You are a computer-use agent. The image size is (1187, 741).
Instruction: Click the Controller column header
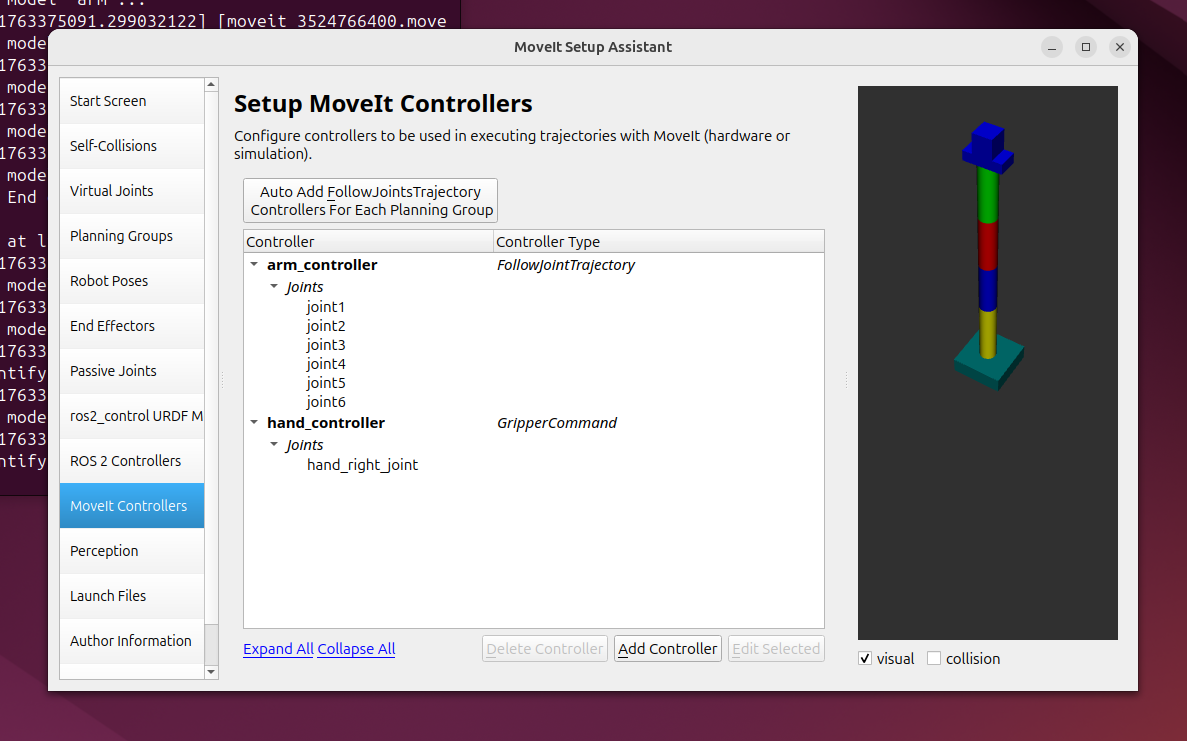tap(369, 241)
